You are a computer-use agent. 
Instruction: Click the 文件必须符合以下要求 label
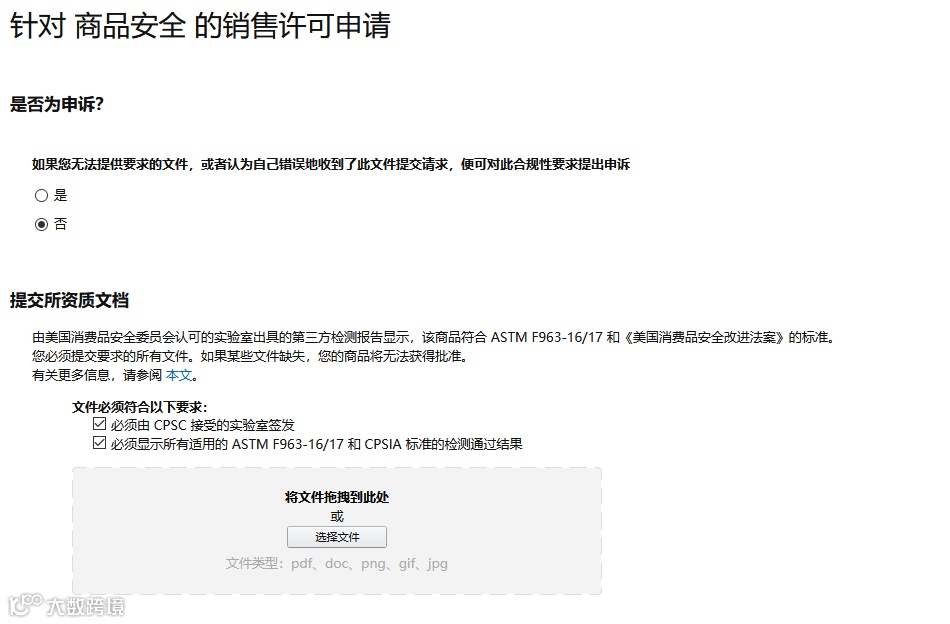(140, 407)
